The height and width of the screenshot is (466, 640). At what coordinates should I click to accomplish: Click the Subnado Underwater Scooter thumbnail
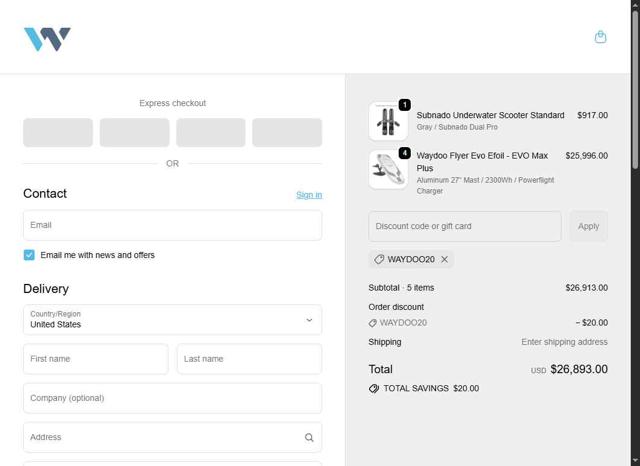(x=387, y=121)
